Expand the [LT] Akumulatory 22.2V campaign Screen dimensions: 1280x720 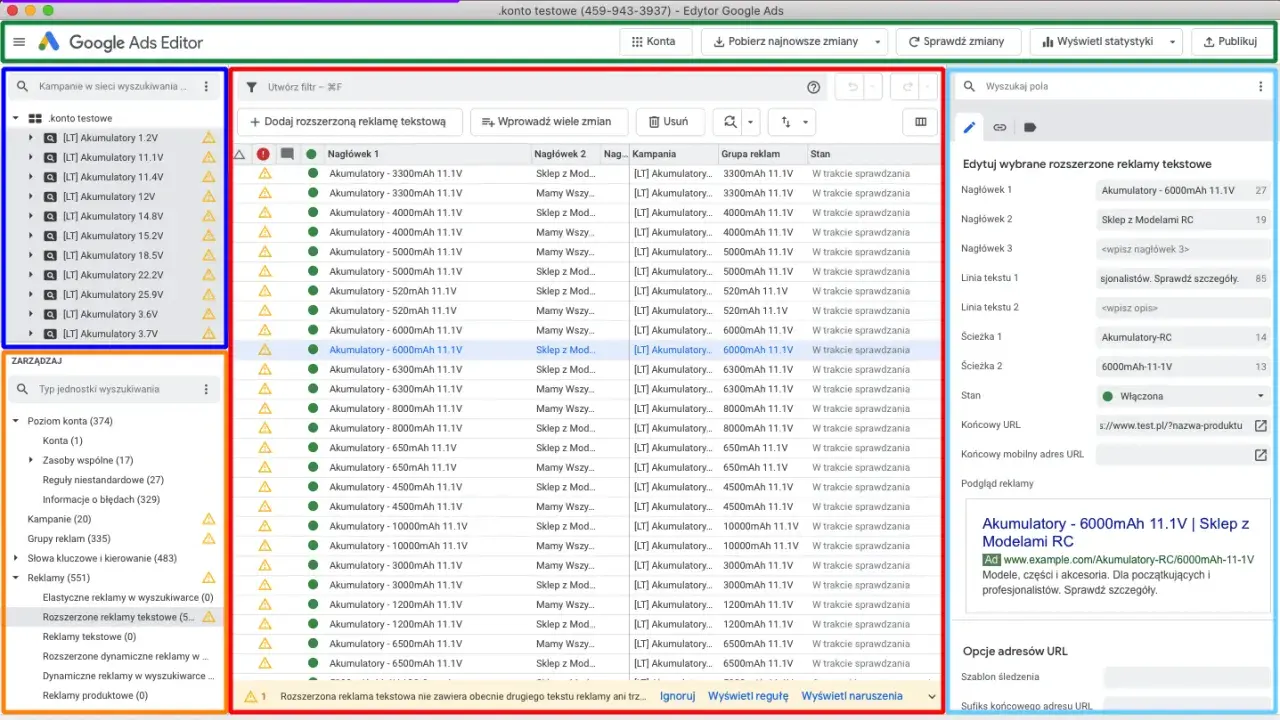[x=31, y=275]
